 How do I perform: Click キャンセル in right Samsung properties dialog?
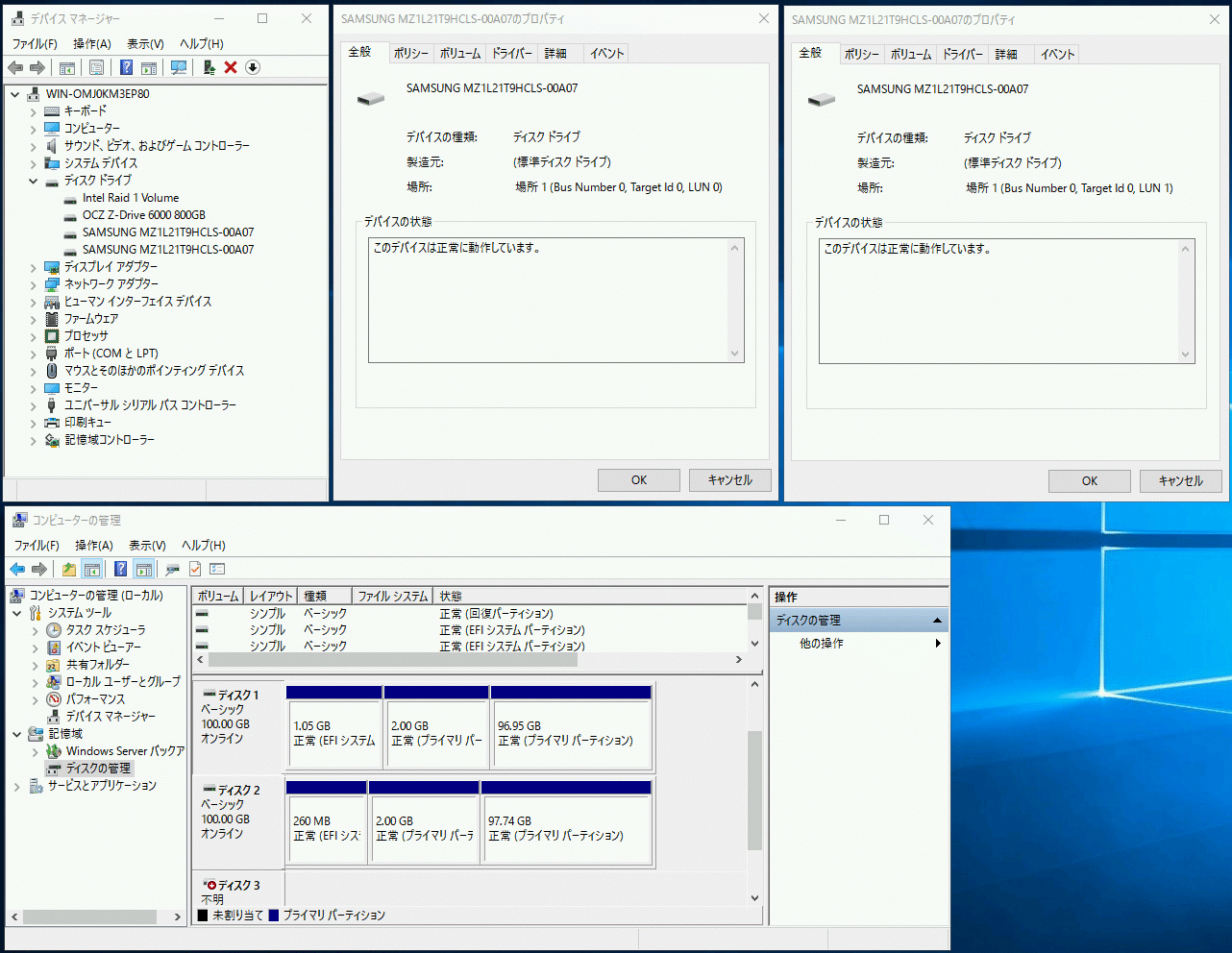1180,481
